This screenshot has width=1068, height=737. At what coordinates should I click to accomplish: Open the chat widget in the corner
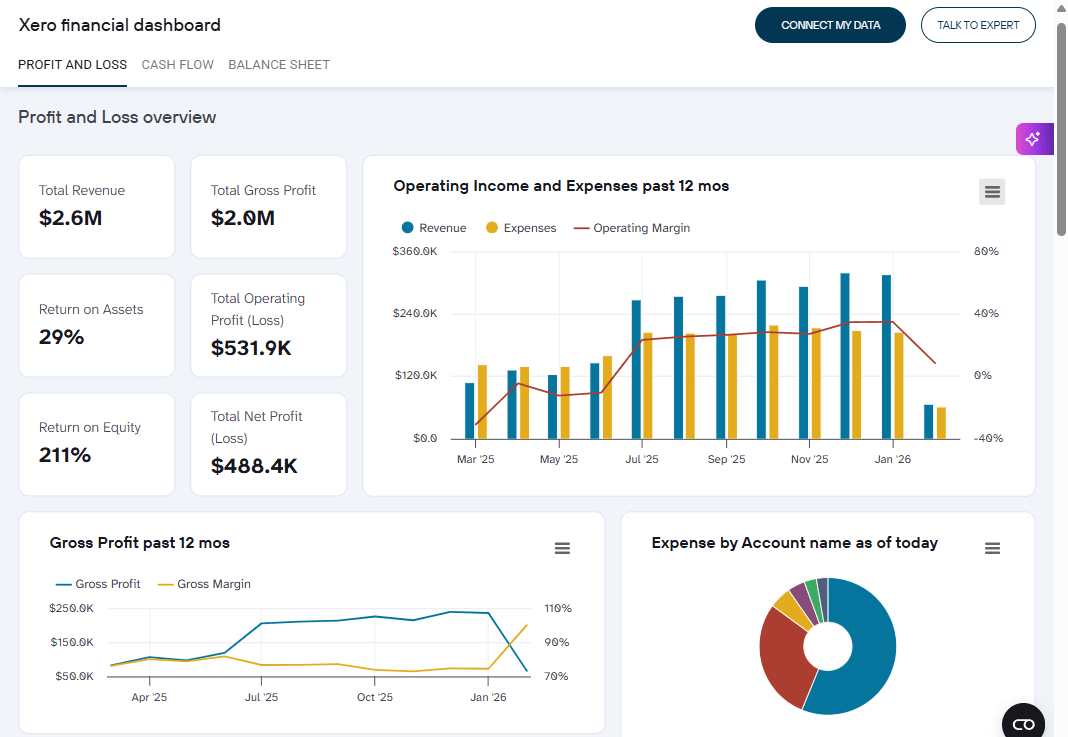click(1023, 722)
